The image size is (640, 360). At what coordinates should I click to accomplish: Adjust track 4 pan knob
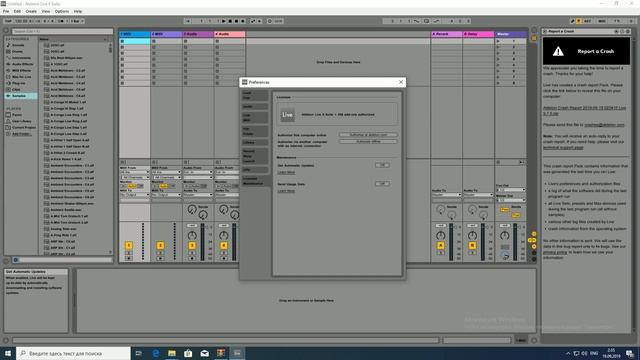point(224,236)
